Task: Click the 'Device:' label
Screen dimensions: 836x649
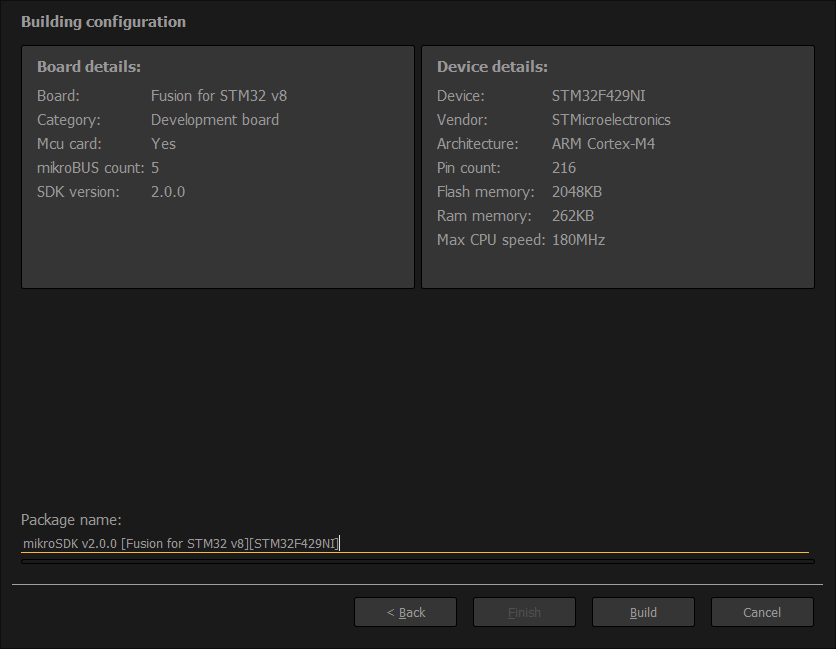Action: pos(461,96)
